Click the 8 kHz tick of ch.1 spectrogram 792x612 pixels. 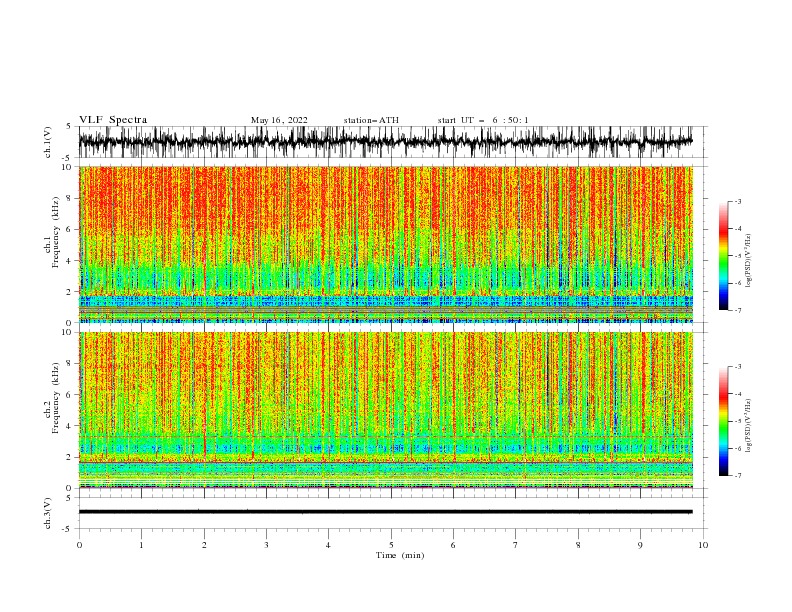pos(70,198)
